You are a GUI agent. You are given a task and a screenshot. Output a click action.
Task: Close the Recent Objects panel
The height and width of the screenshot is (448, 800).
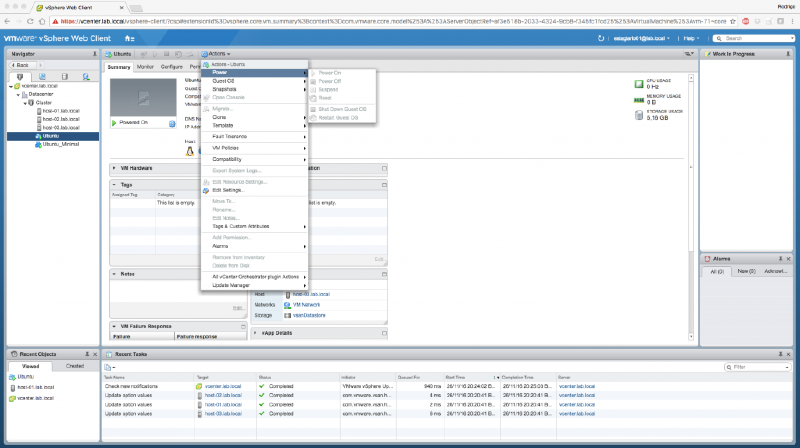[x=95, y=354]
